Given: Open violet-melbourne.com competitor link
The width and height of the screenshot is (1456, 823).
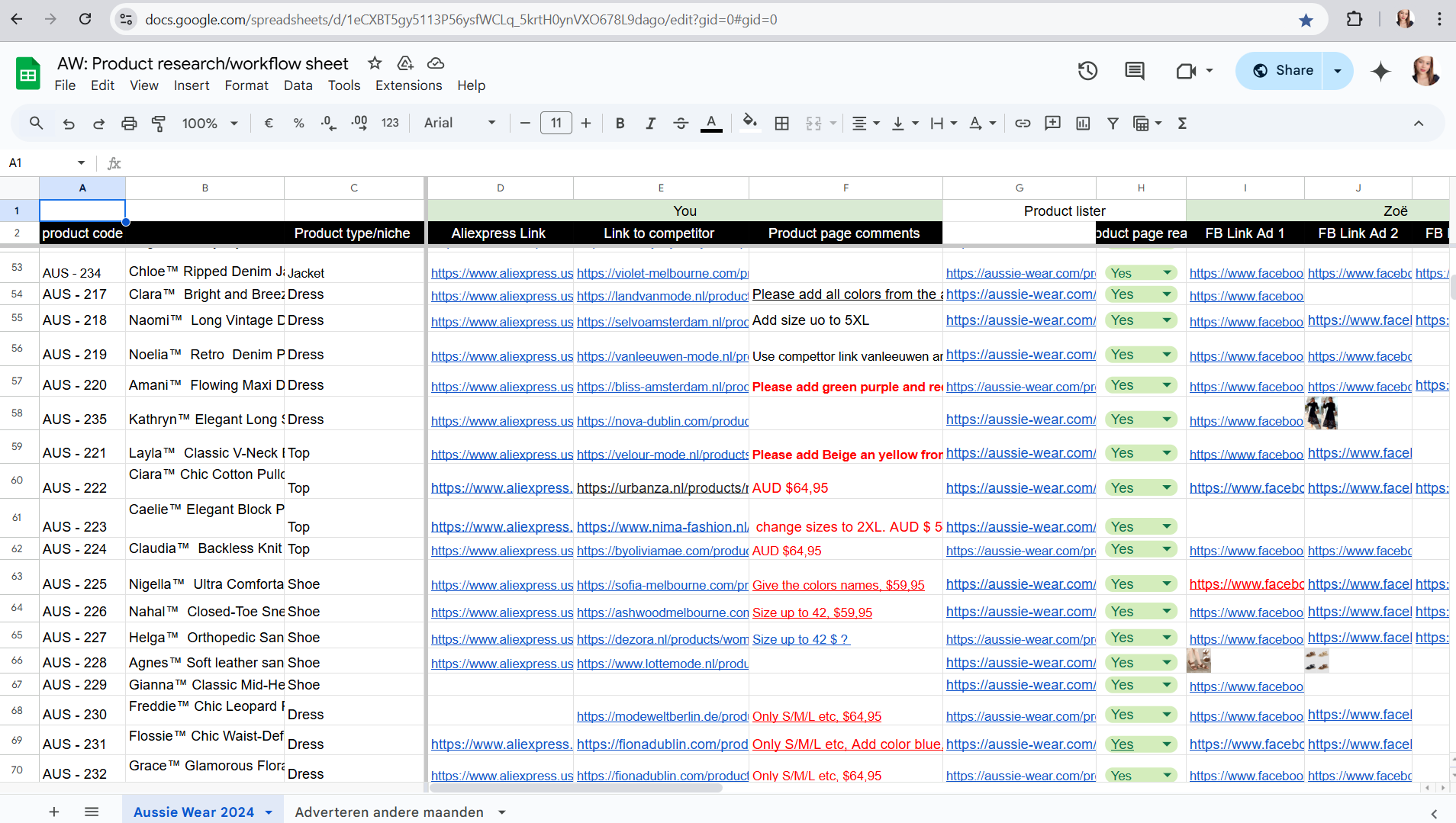Looking at the screenshot, I should click(x=662, y=274).
